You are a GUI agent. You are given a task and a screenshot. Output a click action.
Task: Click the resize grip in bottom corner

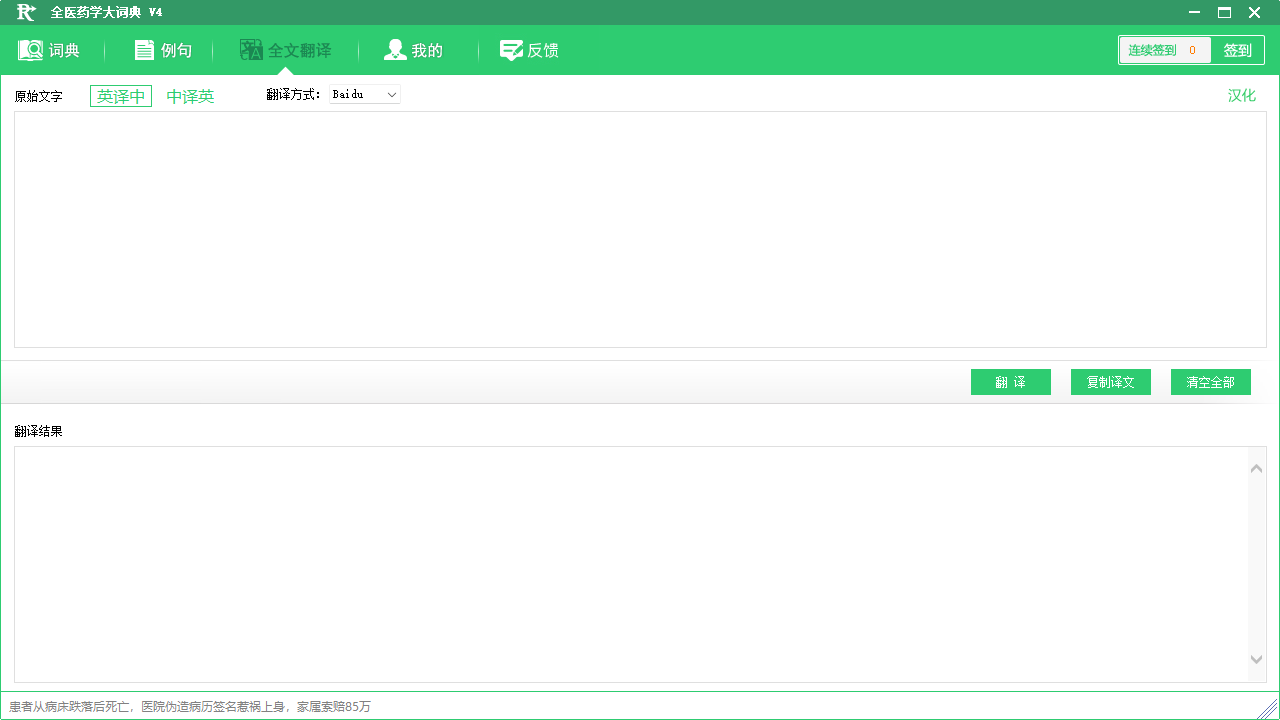click(x=1268, y=708)
